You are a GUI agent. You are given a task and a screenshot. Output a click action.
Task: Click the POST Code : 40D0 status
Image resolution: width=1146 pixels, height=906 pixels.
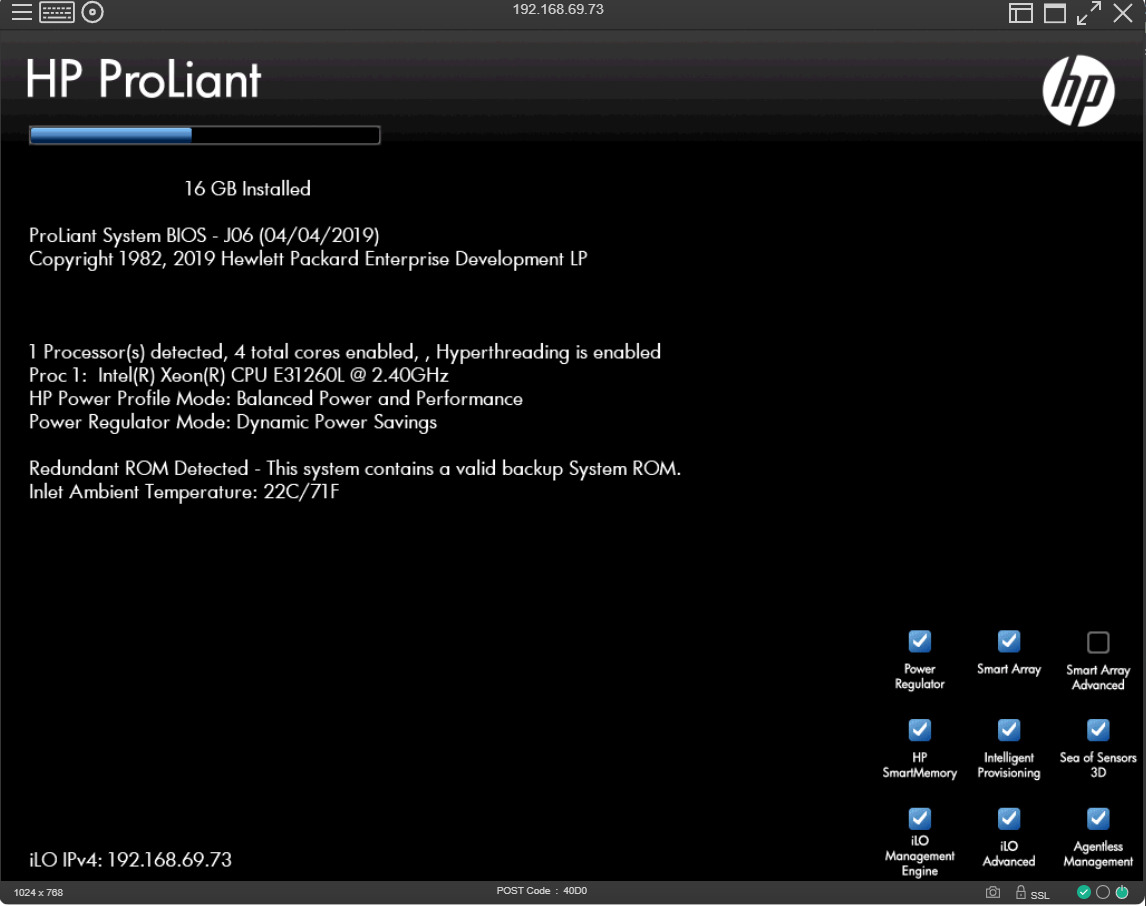pyautogui.click(x=542, y=891)
